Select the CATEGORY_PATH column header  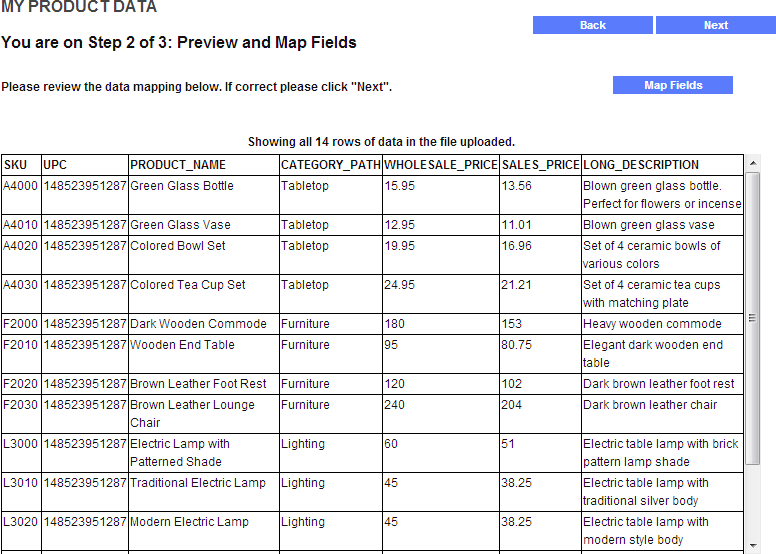tap(331, 165)
